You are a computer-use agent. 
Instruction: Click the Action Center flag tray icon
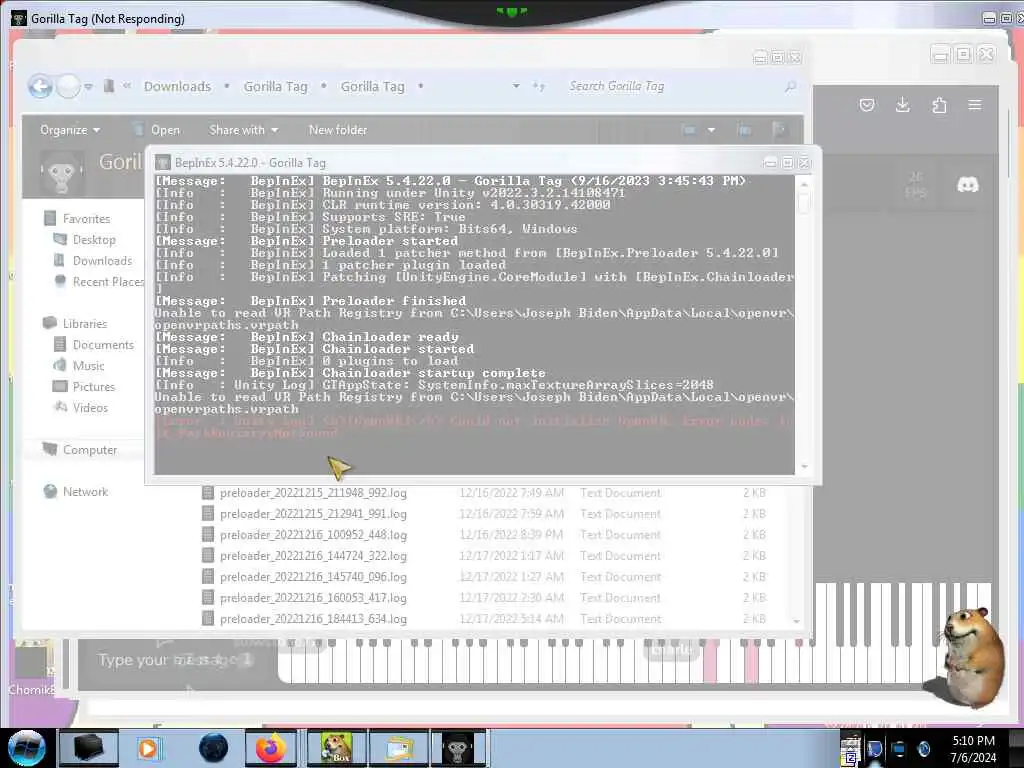874,749
